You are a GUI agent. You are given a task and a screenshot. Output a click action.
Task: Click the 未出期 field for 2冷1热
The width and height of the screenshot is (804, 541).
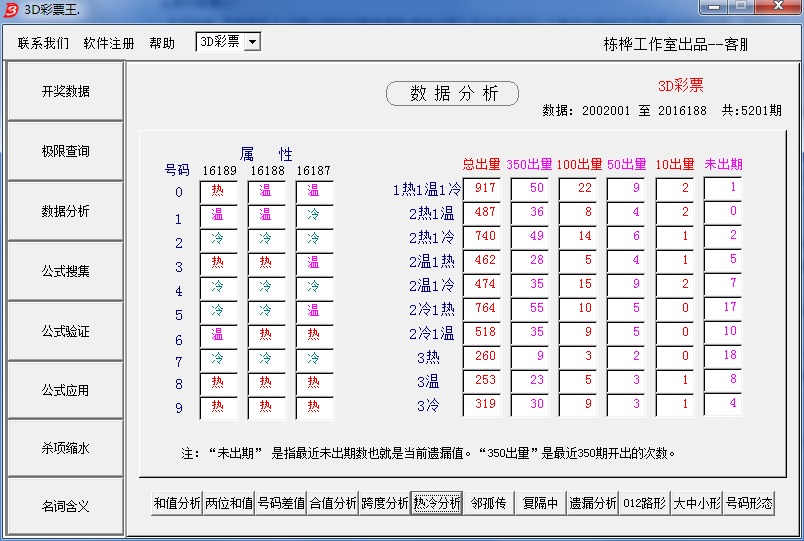coord(723,308)
